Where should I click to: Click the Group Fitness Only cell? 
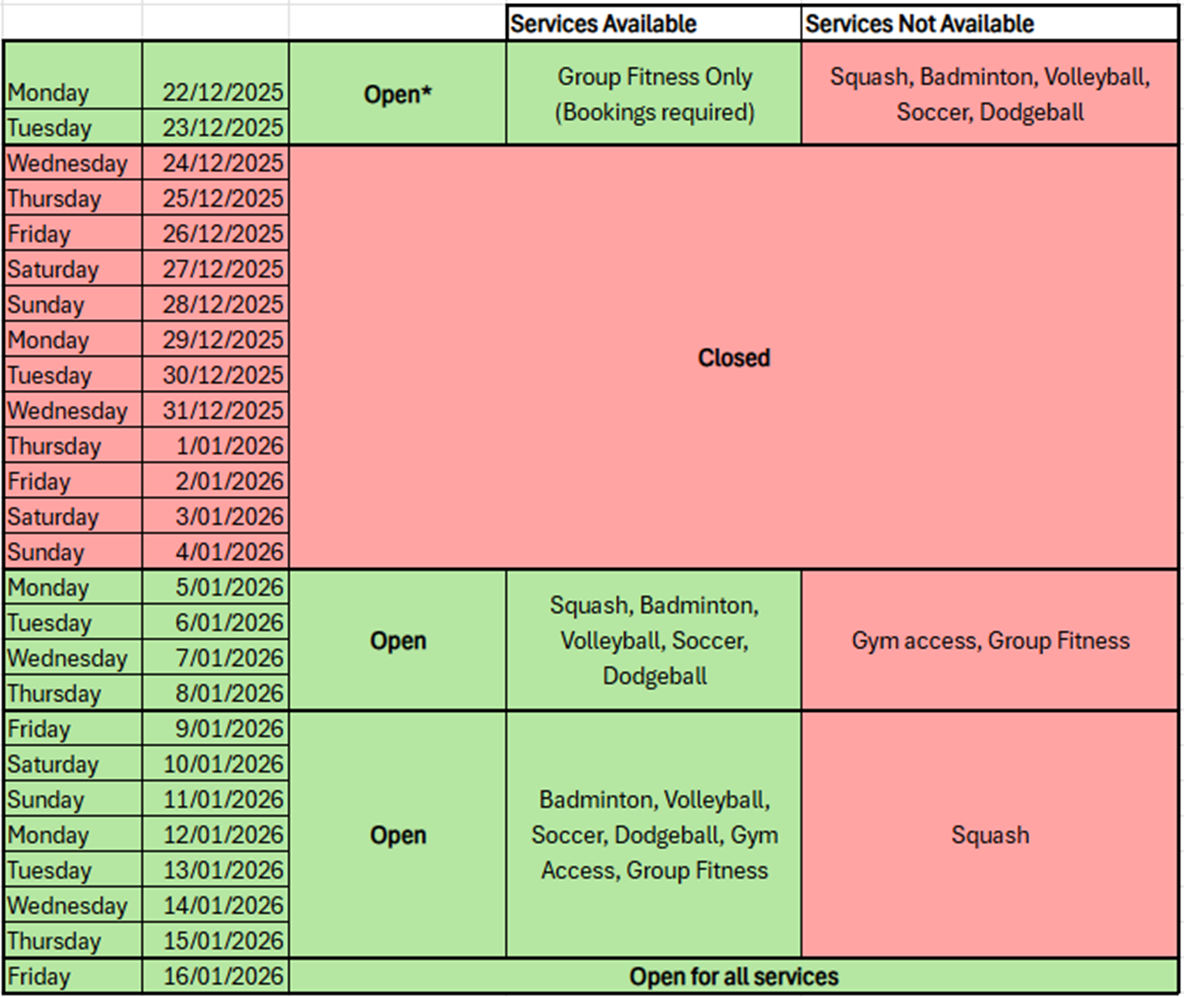[x=654, y=94]
